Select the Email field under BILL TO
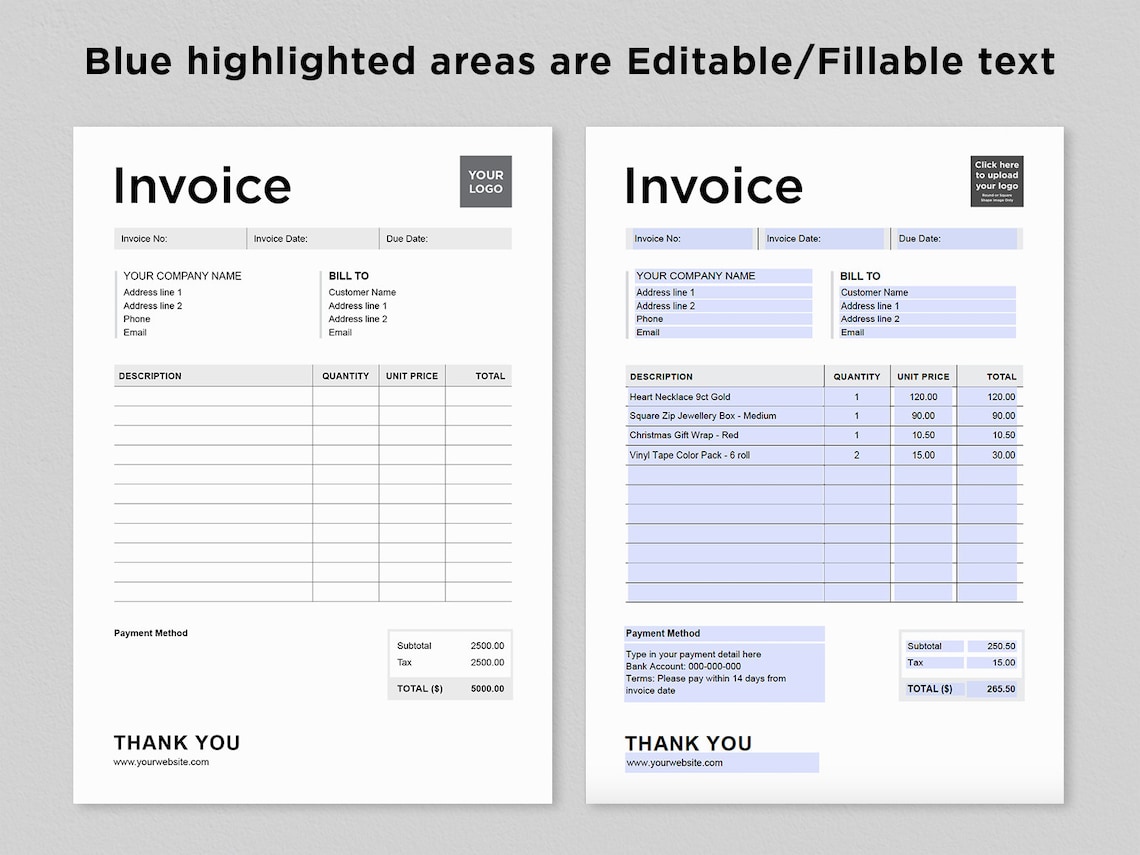The width and height of the screenshot is (1140, 855). (x=925, y=333)
